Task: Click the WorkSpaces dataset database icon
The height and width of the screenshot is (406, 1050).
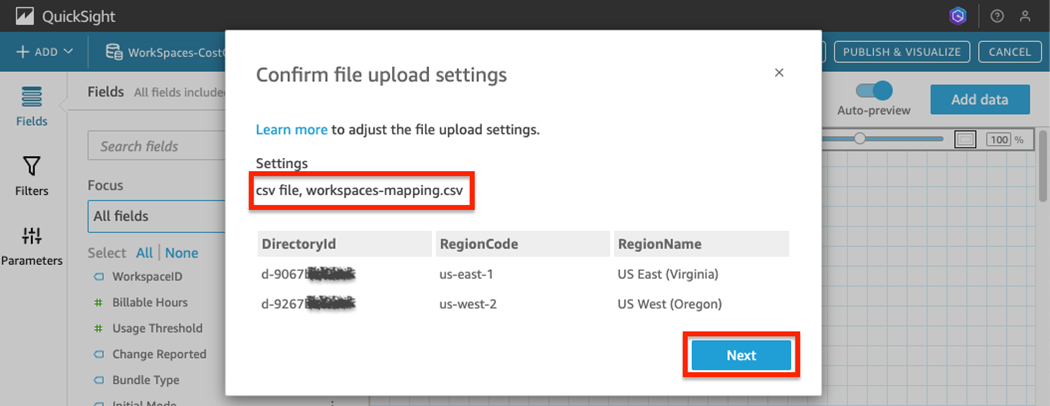Action: 114,52
